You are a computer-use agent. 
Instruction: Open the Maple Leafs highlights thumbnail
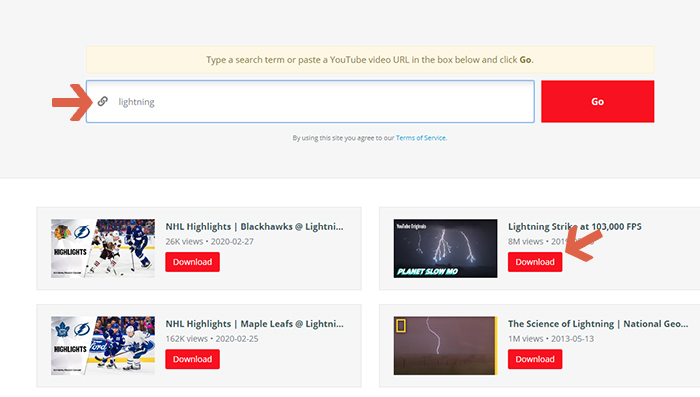pyautogui.click(x=103, y=346)
